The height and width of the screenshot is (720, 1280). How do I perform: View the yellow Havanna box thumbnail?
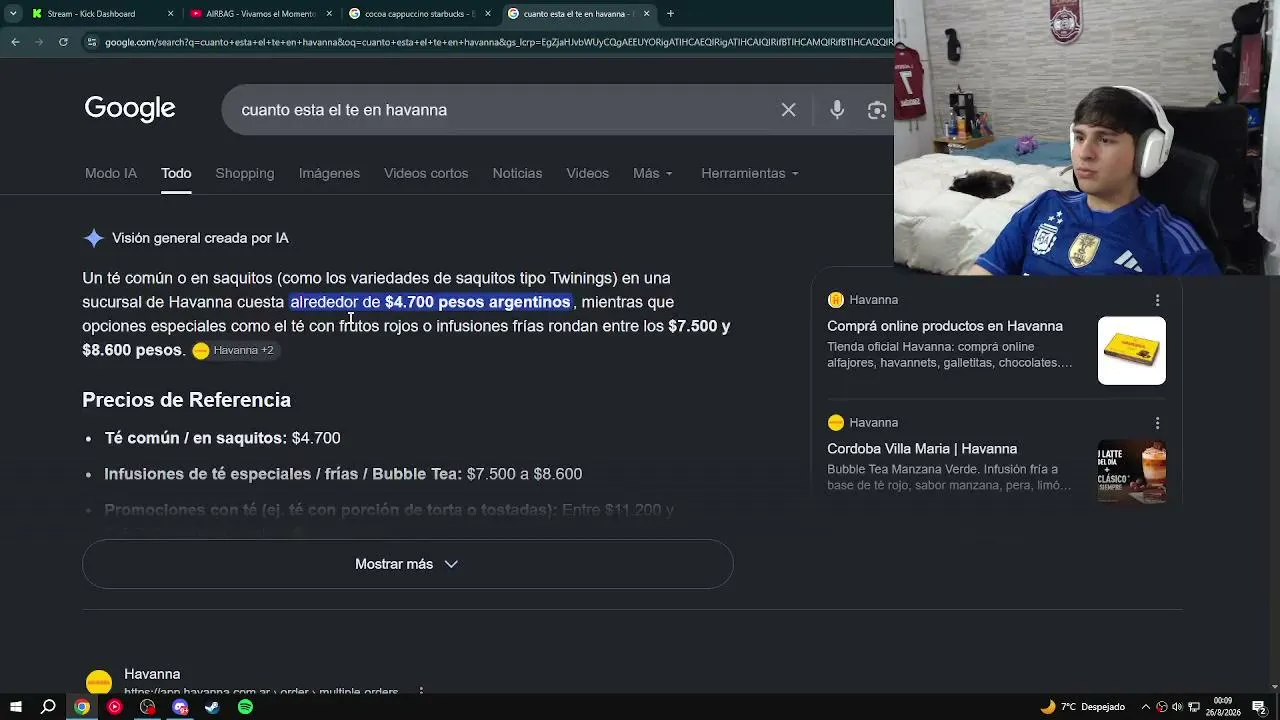pyautogui.click(x=1132, y=351)
